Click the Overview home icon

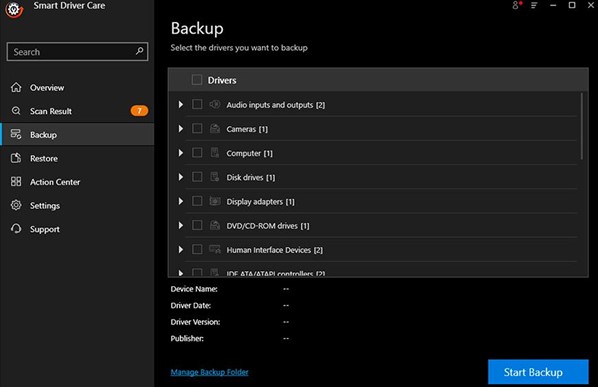point(16,87)
